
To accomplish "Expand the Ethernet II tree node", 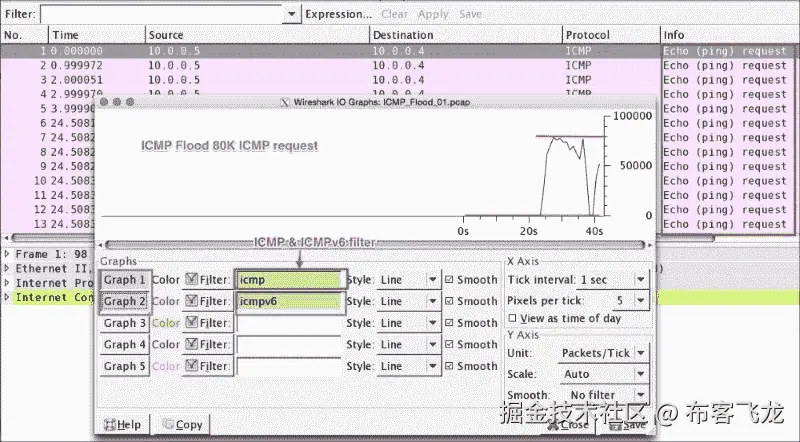I will pos(7,268).
